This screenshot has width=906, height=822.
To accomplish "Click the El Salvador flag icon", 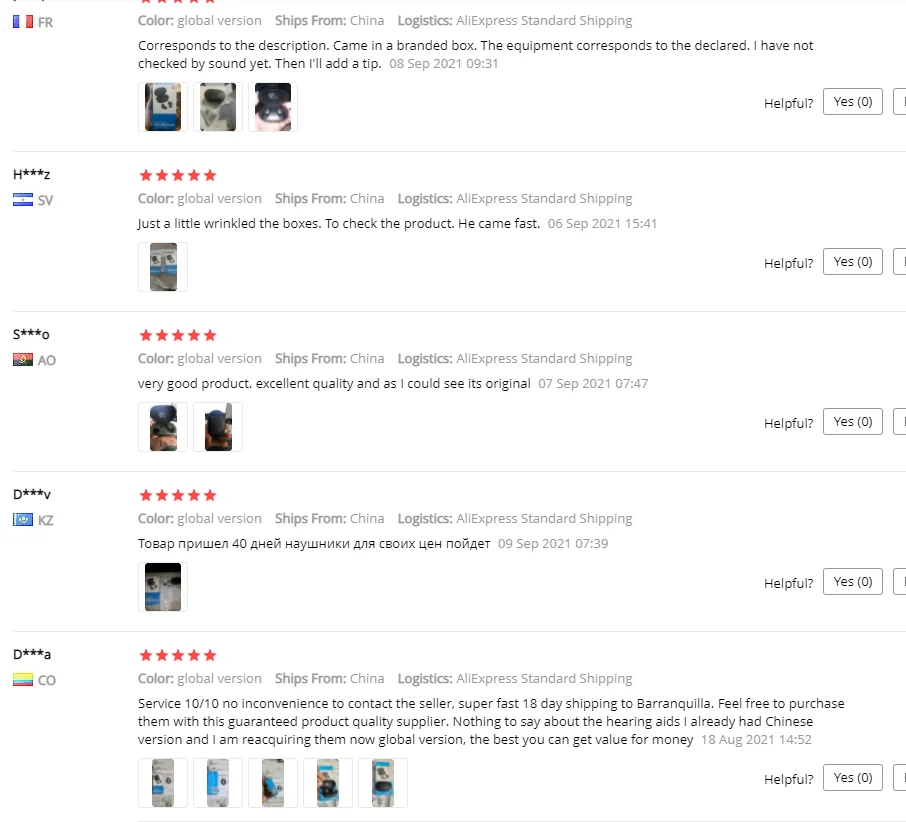I will [23, 200].
